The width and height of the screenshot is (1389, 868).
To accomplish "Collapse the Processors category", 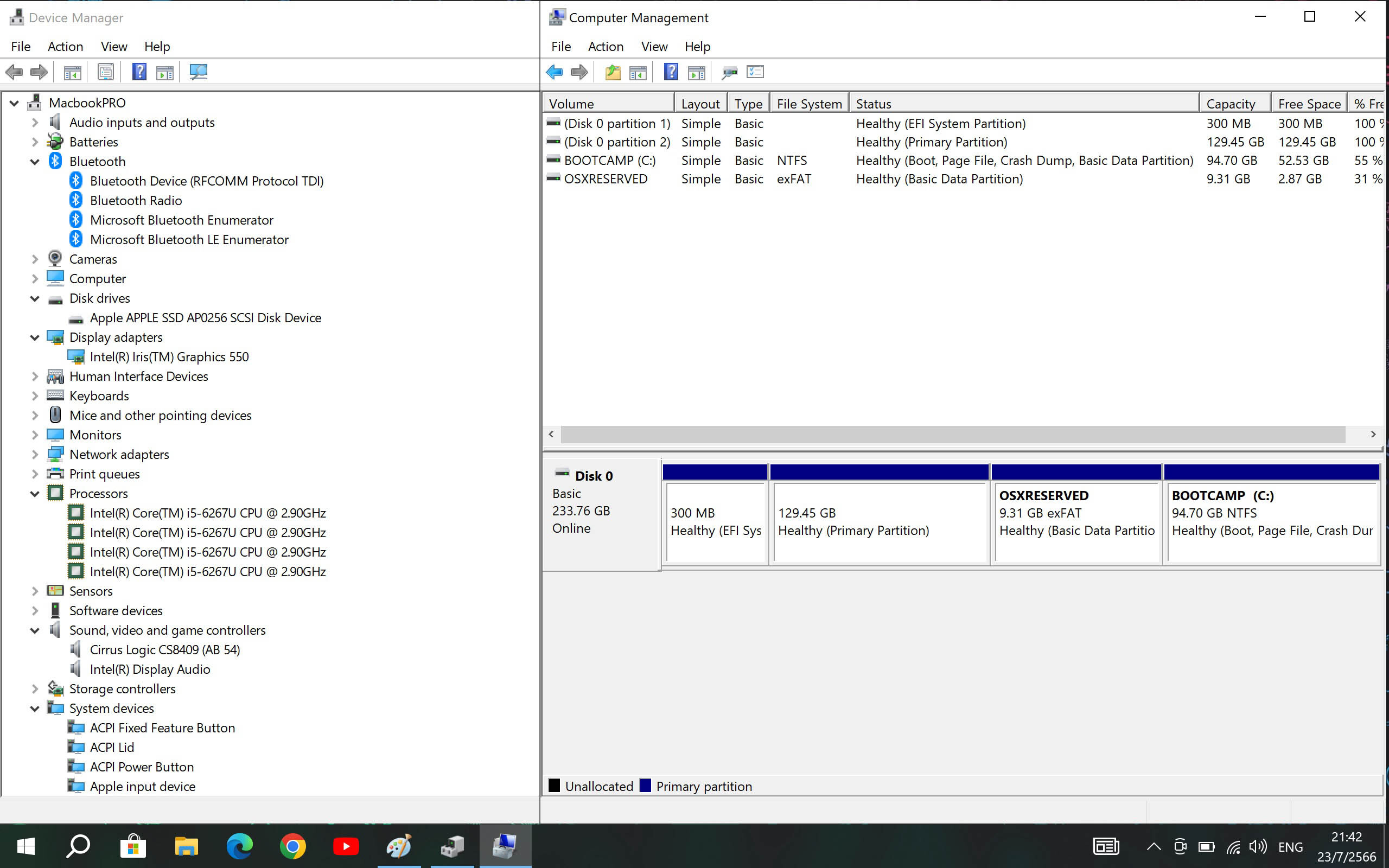I will (x=34, y=494).
